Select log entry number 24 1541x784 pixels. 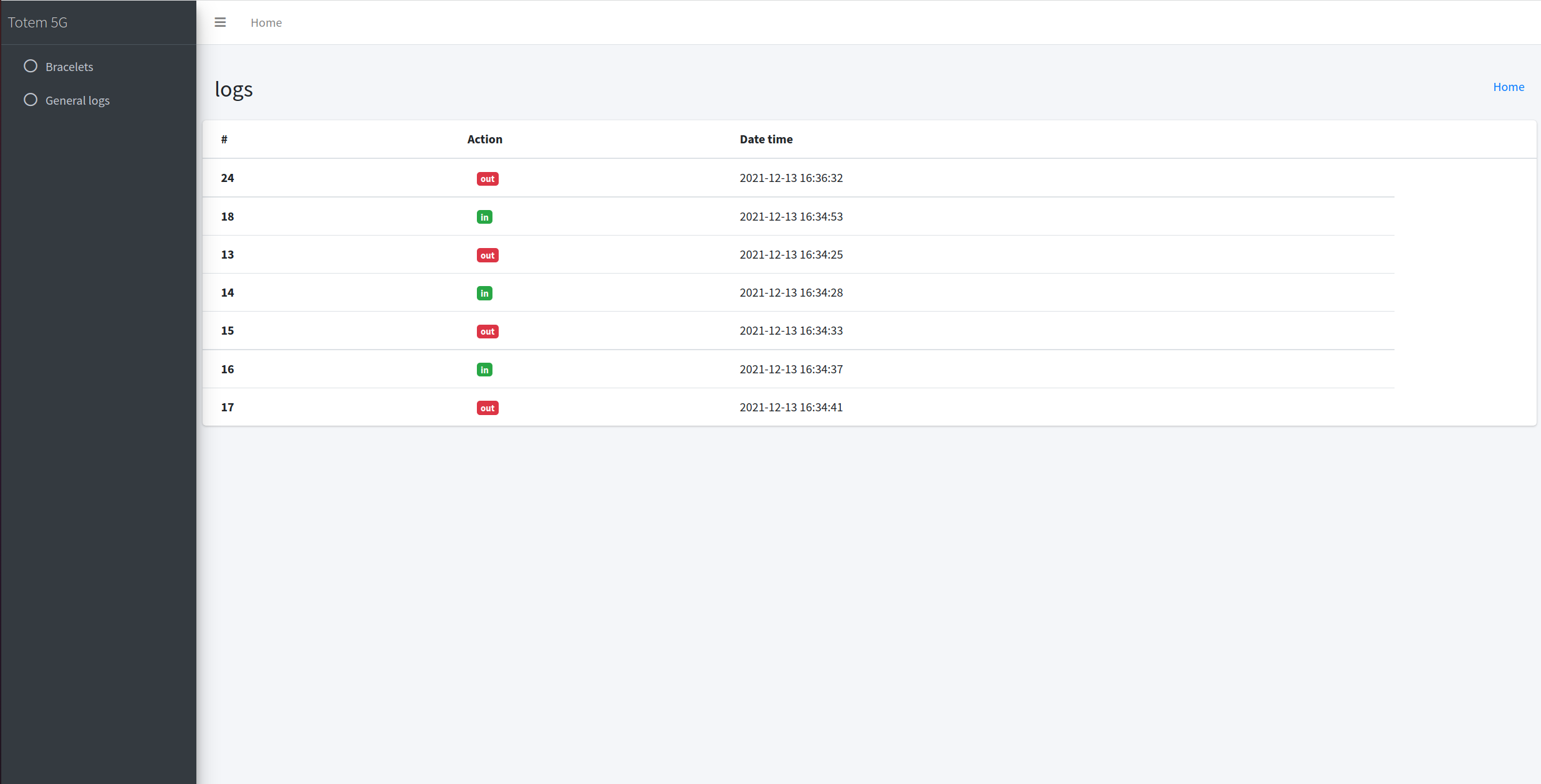coord(228,178)
